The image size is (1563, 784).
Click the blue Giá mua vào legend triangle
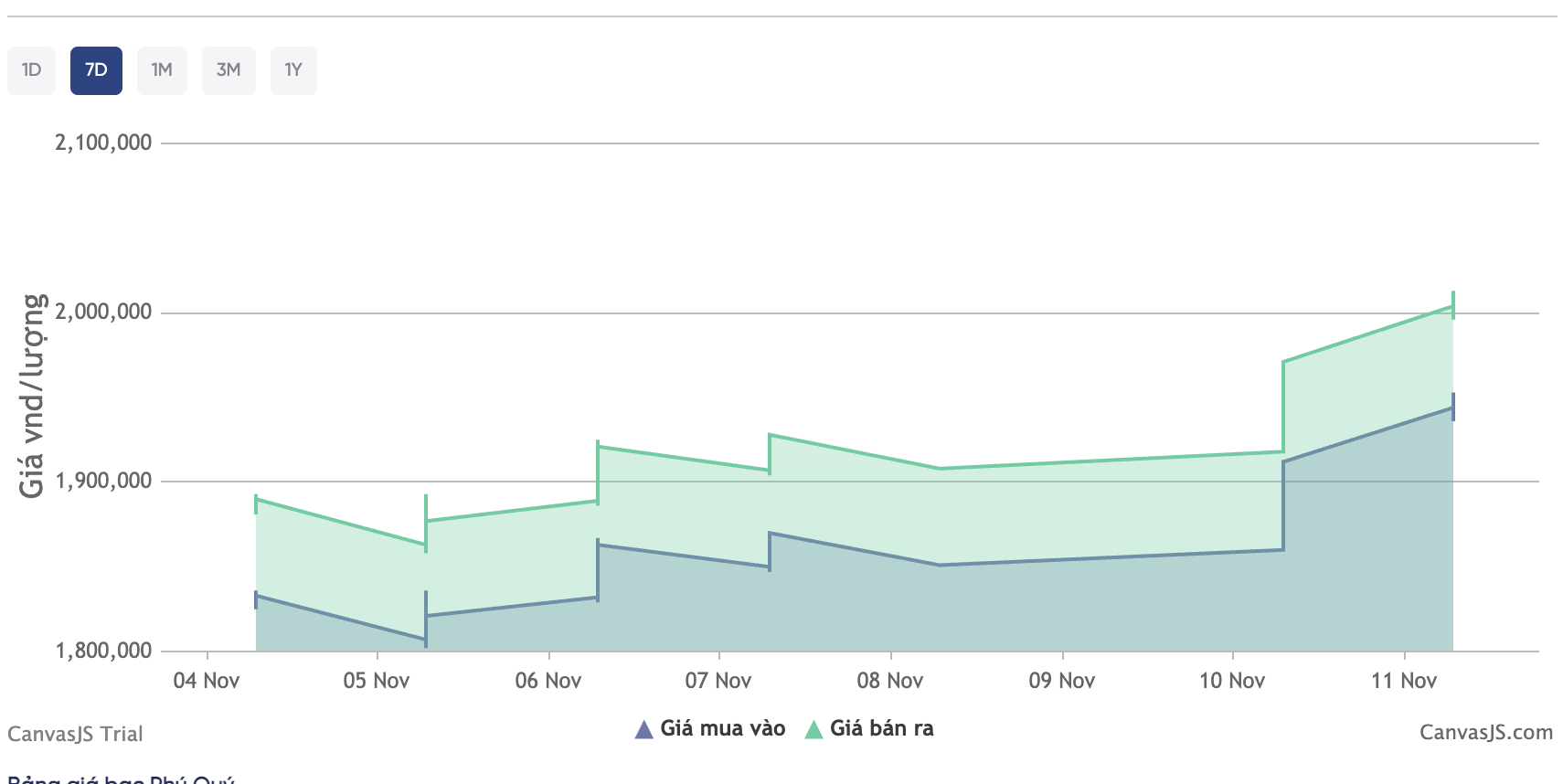coord(643,729)
